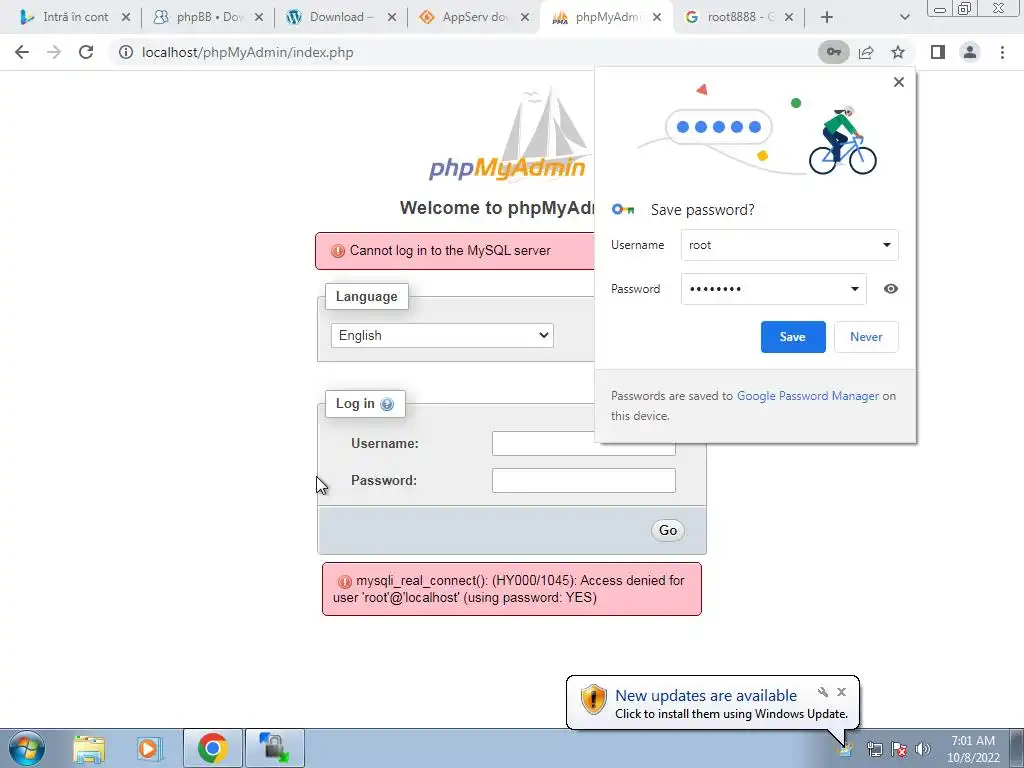
Task: Close the phpMyAdmin tab
Action: tap(657, 18)
